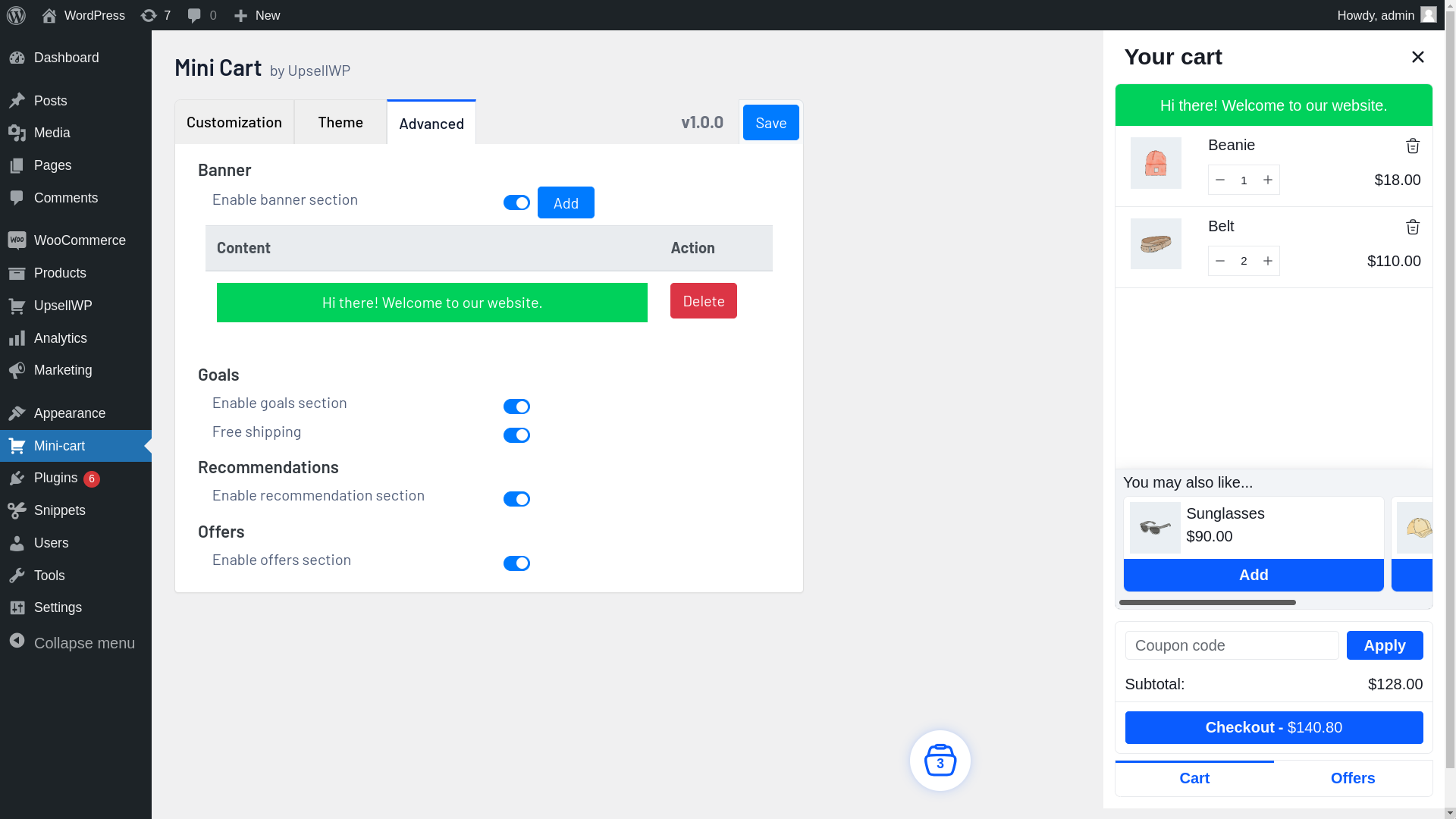Remove Beanie with its trash icon
The height and width of the screenshot is (819, 1456).
click(x=1412, y=146)
